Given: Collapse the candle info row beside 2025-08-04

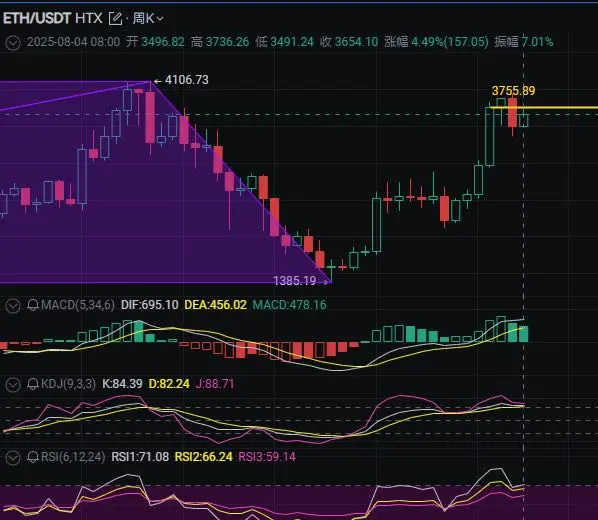Looking at the screenshot, I should click(13, 42).
